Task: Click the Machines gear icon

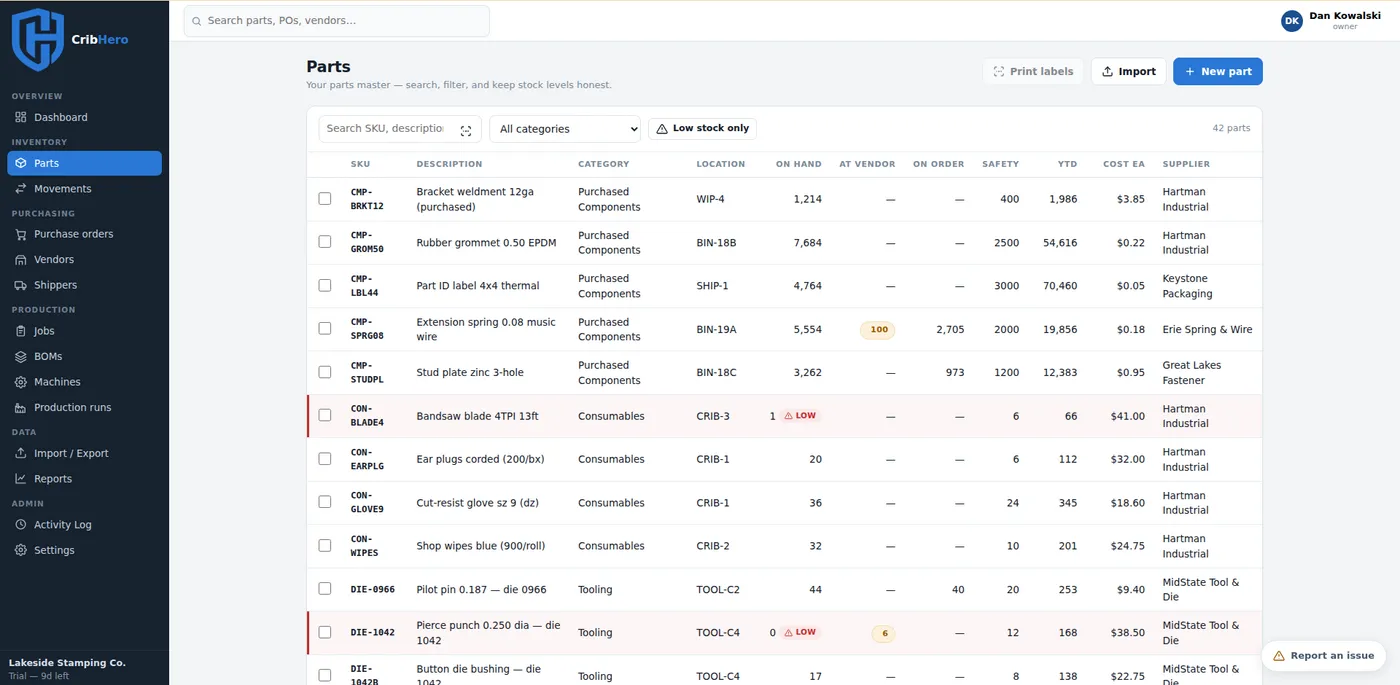Action: point(21,382)
